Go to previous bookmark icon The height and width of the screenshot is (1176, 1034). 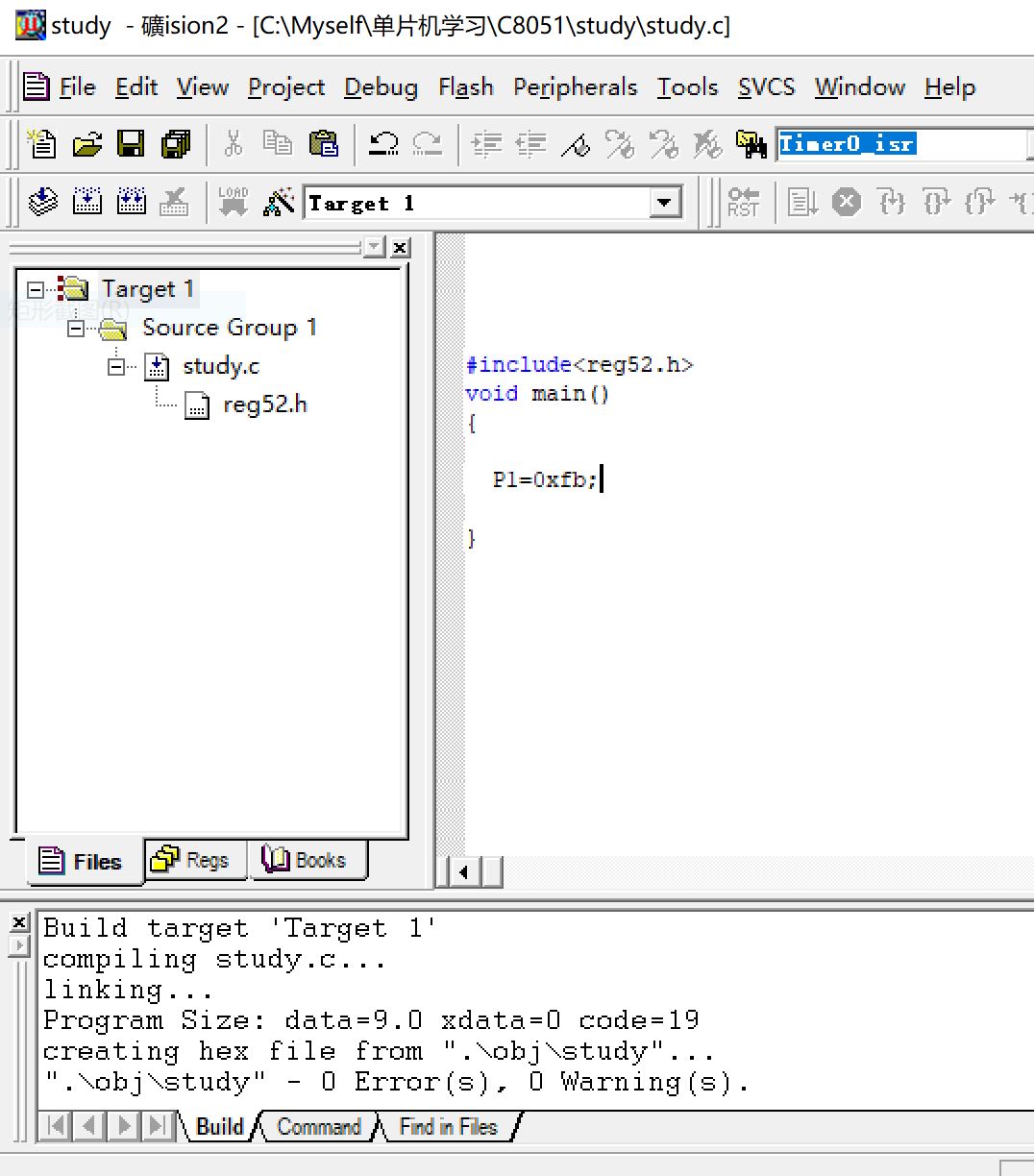tap(664, 145)
